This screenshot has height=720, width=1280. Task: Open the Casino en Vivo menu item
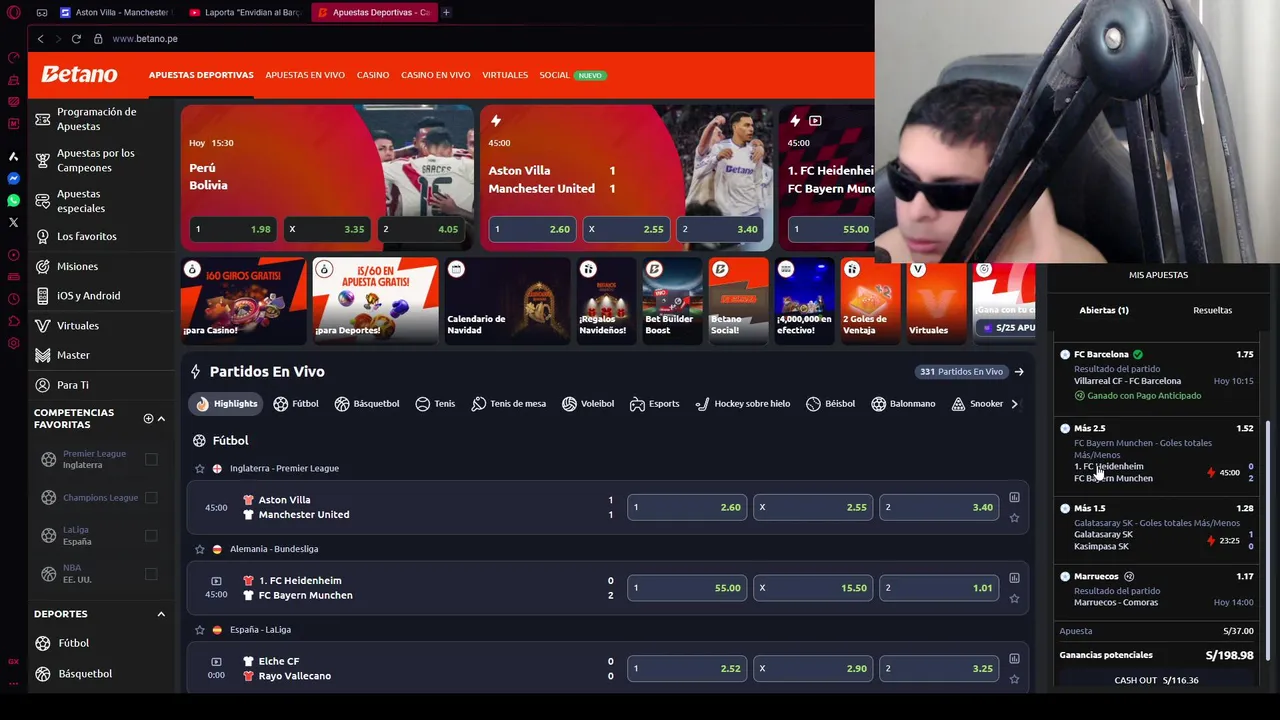(x=435, y=75)
